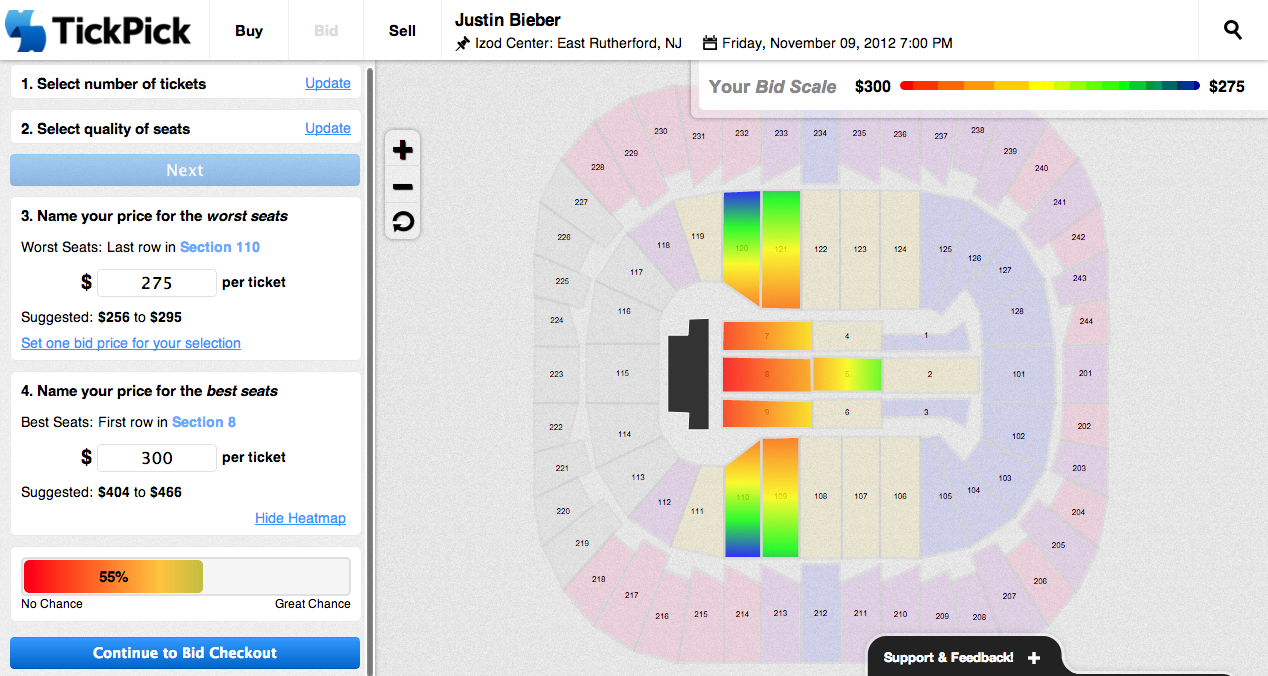The image size is (1268, 676).
Task: Switch to the Buy tab
Action: coord(248,30)
